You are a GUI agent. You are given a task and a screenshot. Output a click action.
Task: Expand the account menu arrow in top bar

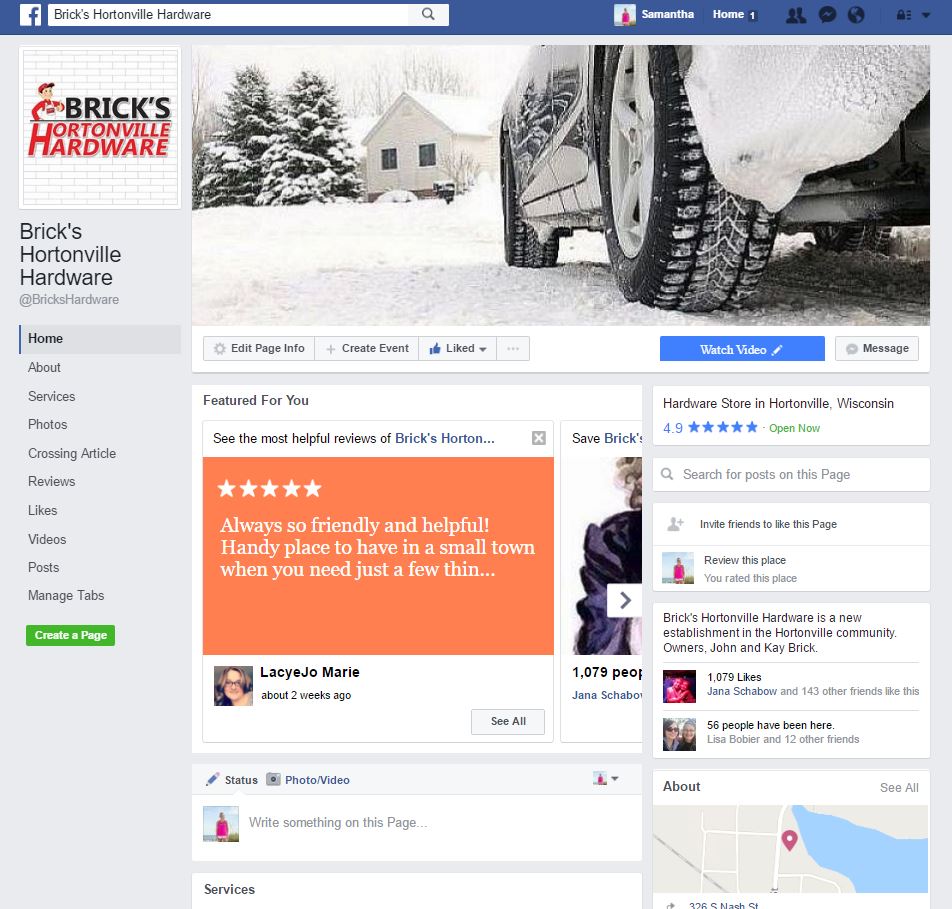tap(926, 15)
